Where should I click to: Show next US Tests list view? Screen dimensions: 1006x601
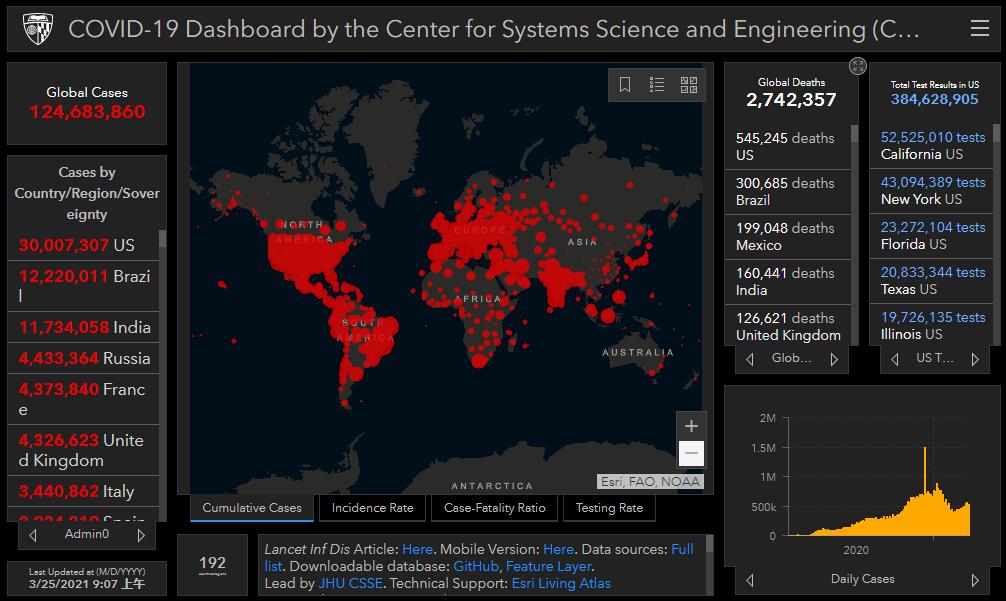point(975,359)
